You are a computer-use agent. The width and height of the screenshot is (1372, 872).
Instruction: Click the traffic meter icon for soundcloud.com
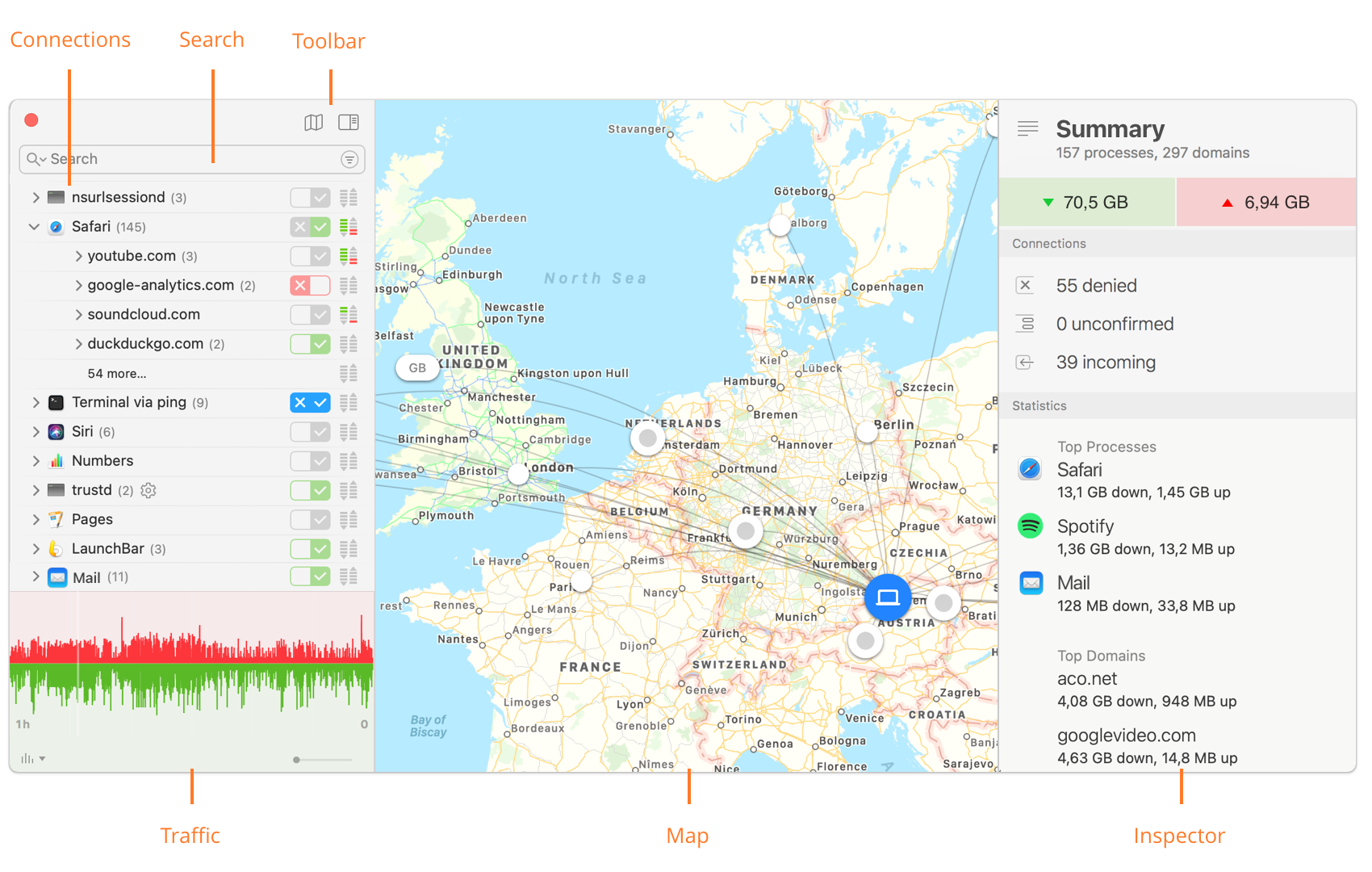point(349,314)
